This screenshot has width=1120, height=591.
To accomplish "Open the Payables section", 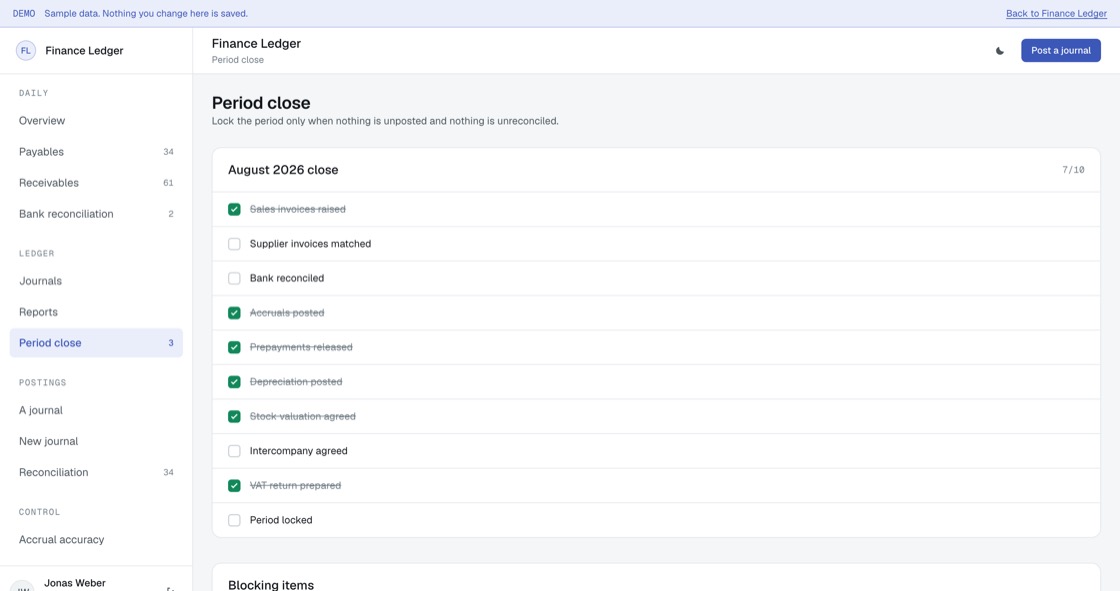I will [x=96, y=152].
